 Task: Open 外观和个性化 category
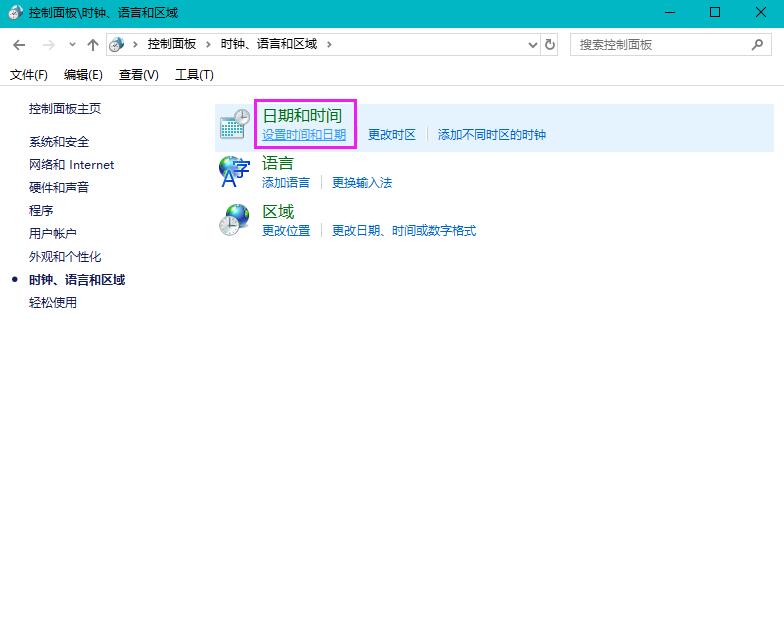pyautogui.click(x=65, y=256)
